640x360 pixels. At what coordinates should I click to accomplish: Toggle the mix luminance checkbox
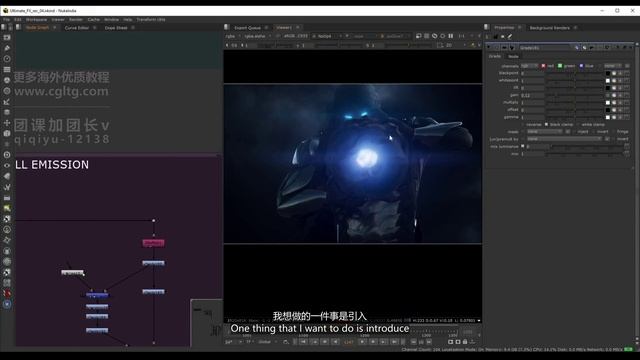[x=523, y=146]
